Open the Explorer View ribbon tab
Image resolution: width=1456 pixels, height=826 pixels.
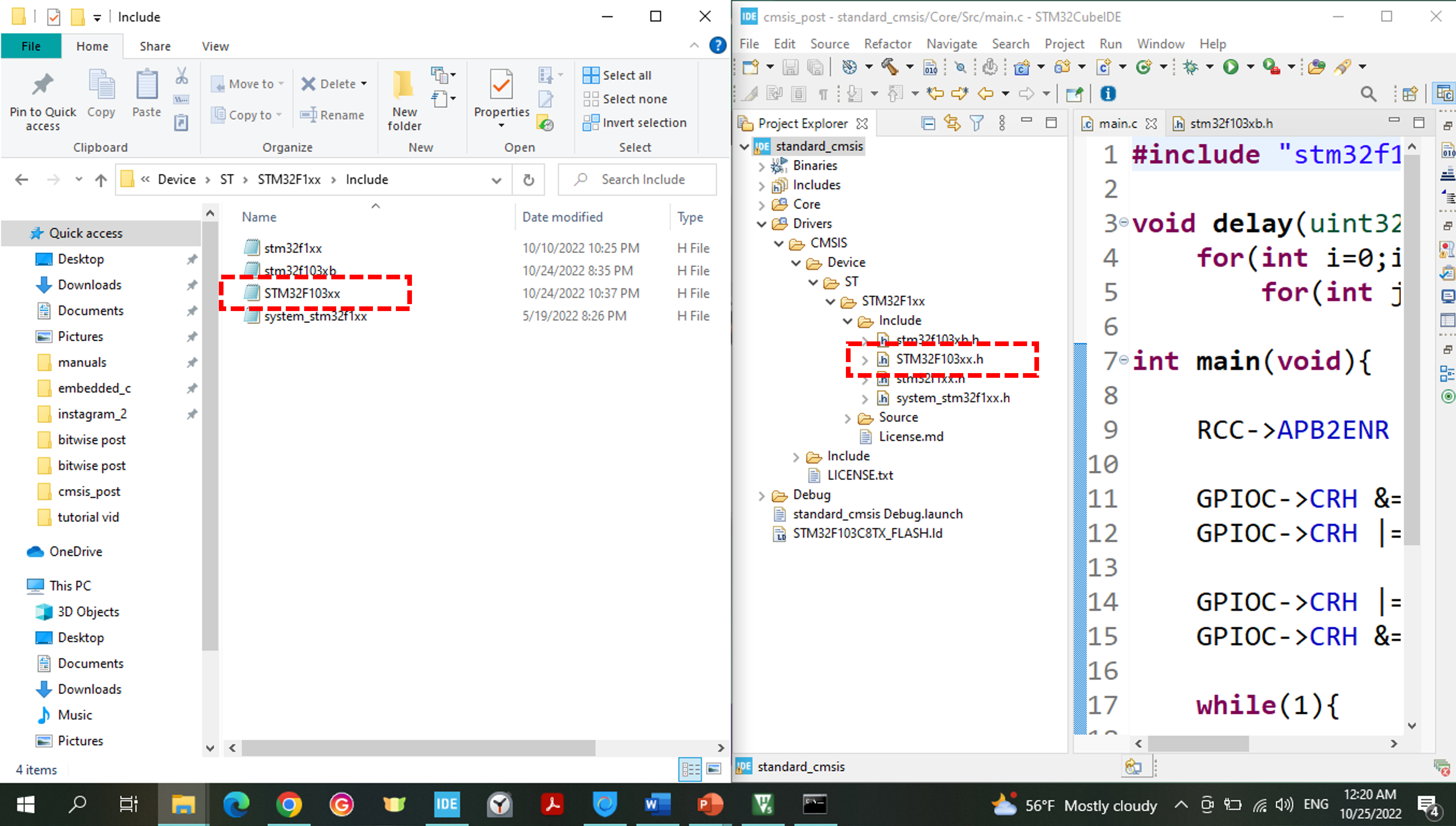pyautogui.click(x=215, y=46)
